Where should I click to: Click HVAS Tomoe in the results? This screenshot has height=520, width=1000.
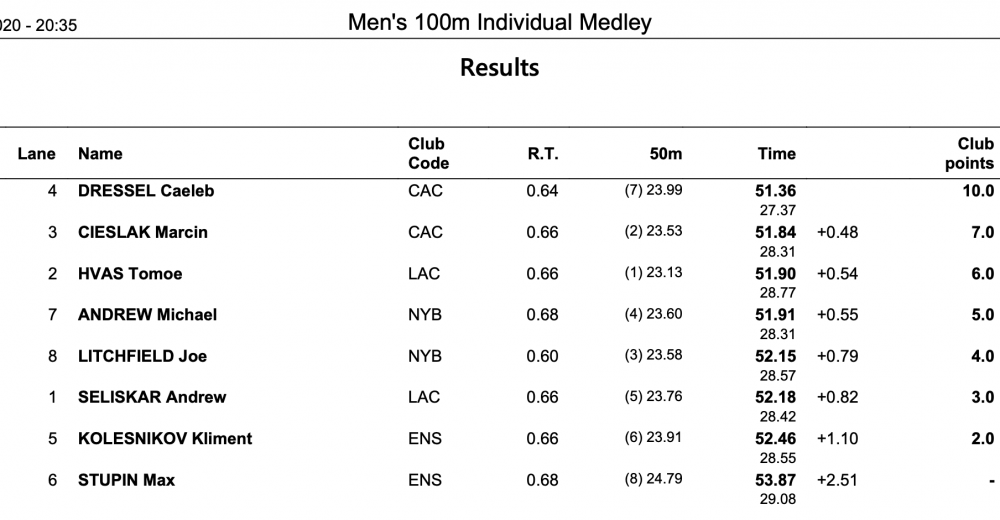pyautogui.click(x=130, y=274)
